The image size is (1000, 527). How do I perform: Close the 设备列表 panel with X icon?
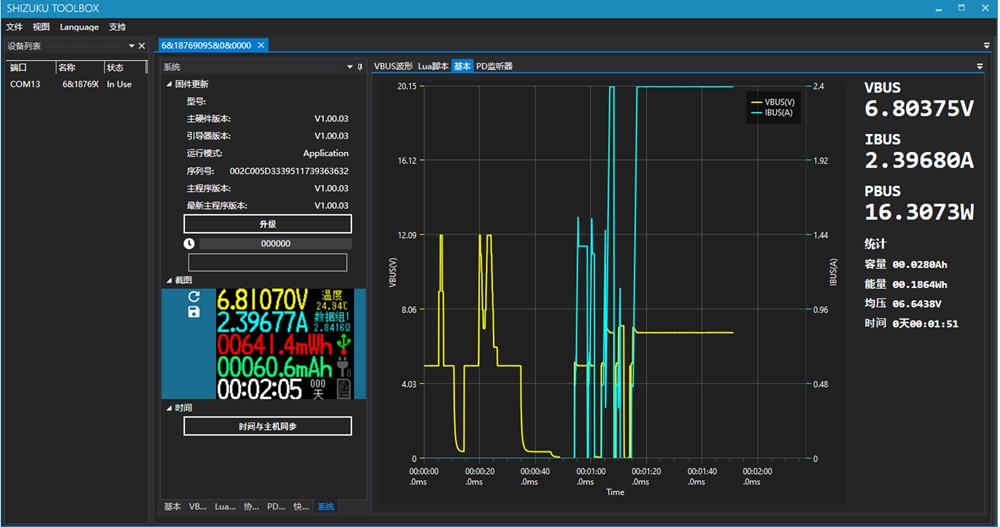(x=142, y=46)
